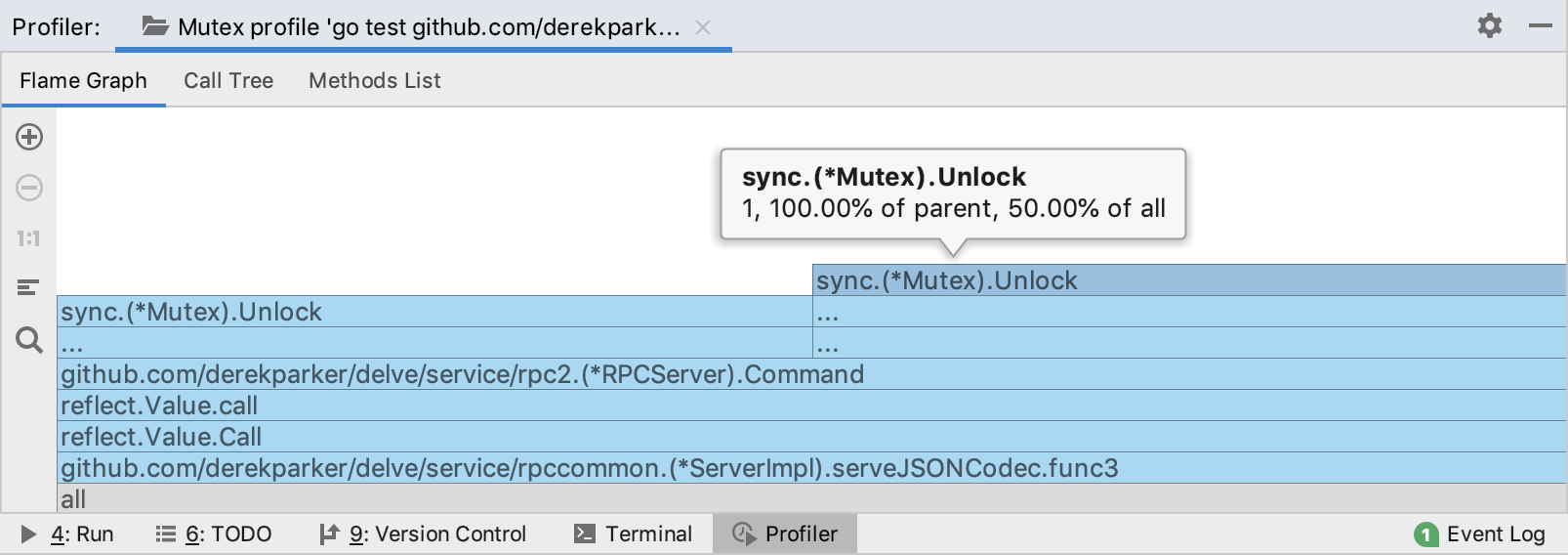This screenshot has width=1568, height=555.
Task: Zoom in the flame graph with plus icon
Action: coord(29,137)
